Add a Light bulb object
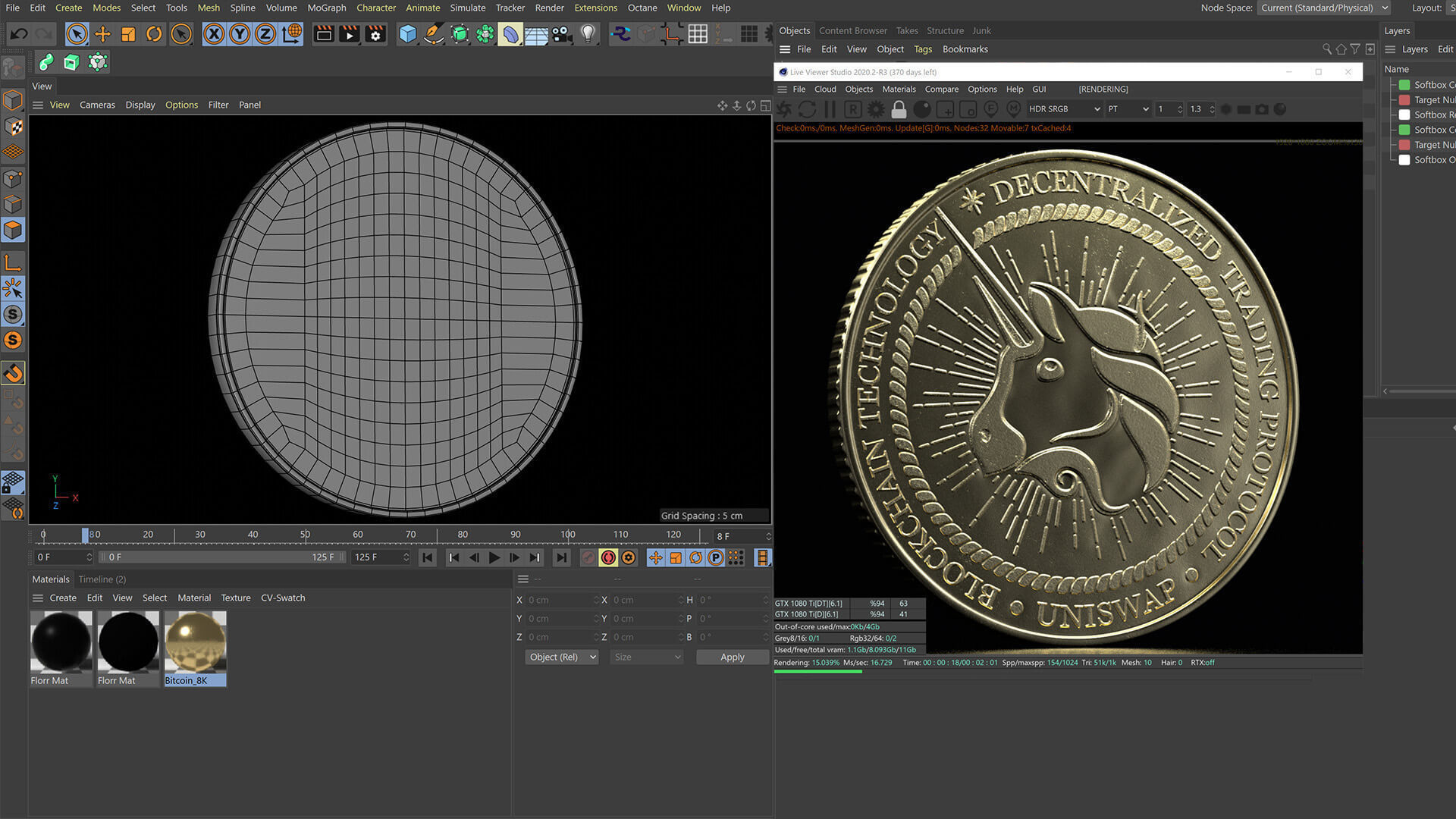This screenshot has width=1456, height=819. 588,34
